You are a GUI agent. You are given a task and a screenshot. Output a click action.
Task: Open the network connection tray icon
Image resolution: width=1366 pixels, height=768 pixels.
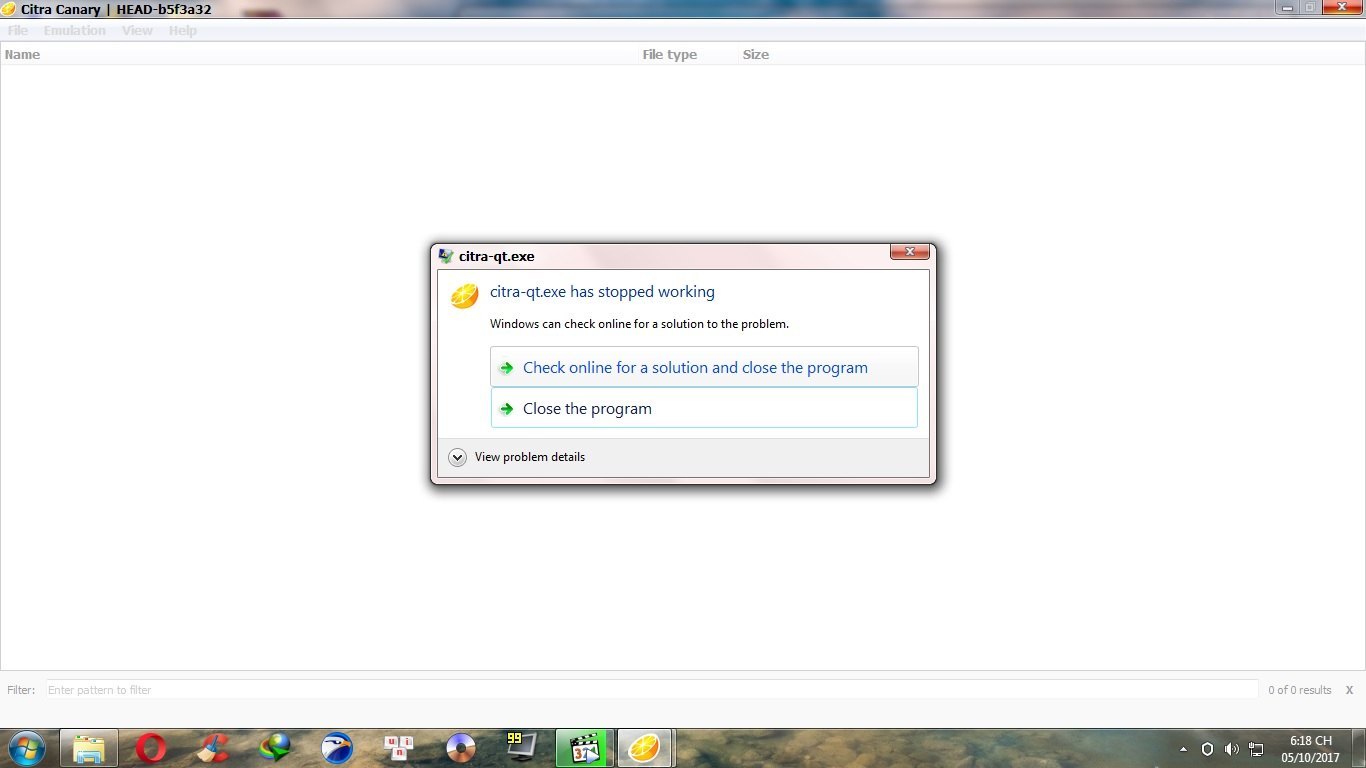click(x=1256, y=749)
